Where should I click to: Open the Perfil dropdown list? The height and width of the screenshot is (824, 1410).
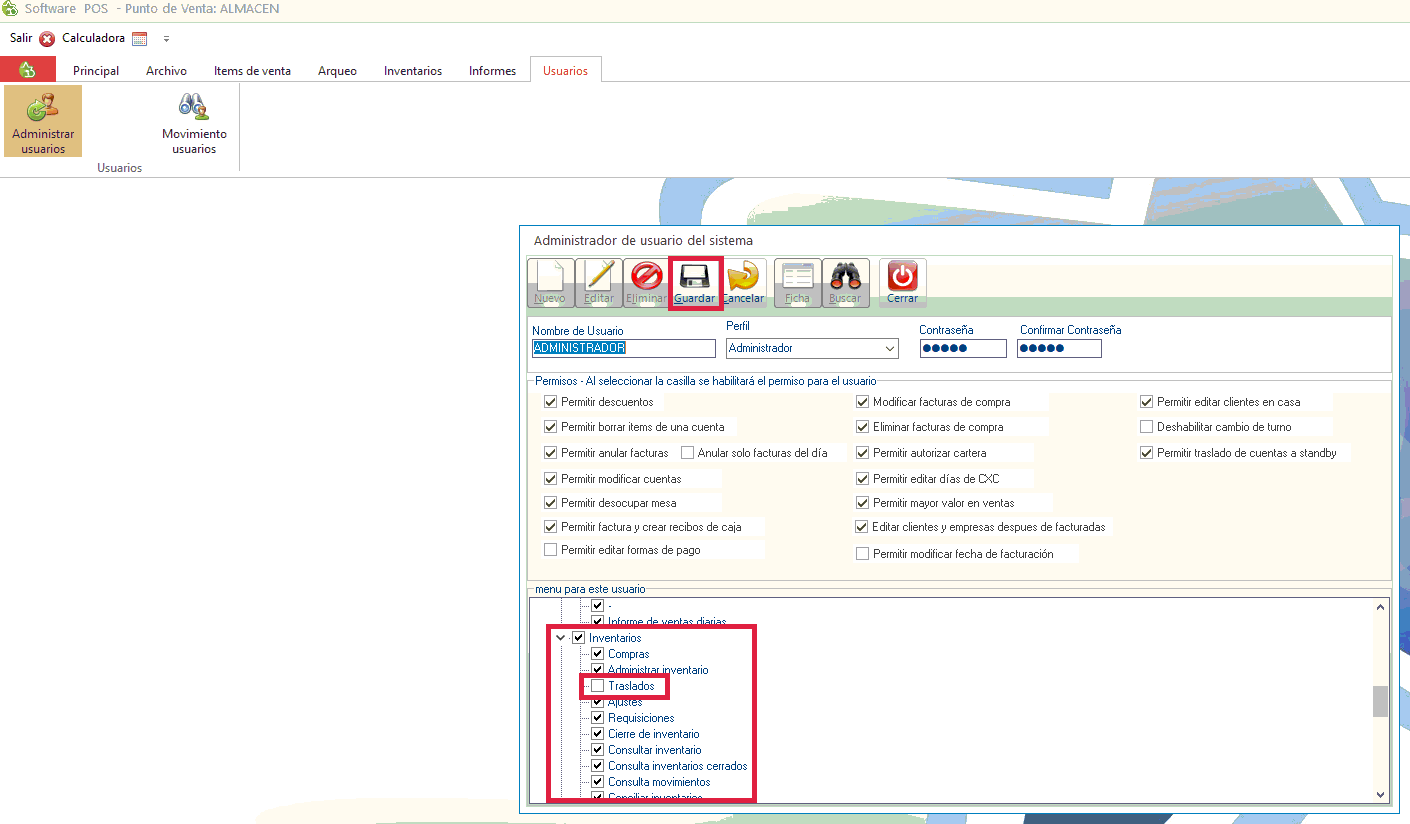pos(889,349)
